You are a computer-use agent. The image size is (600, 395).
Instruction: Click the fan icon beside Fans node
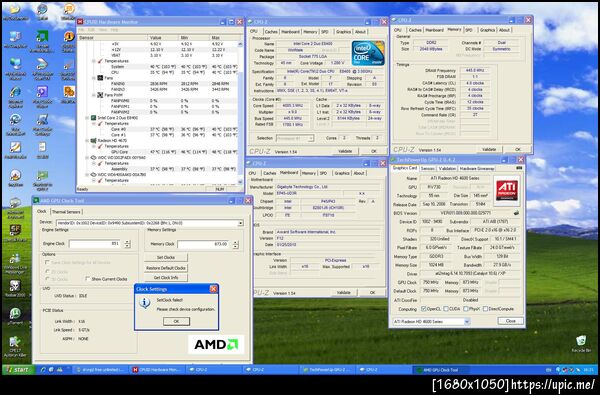[100, 78]
